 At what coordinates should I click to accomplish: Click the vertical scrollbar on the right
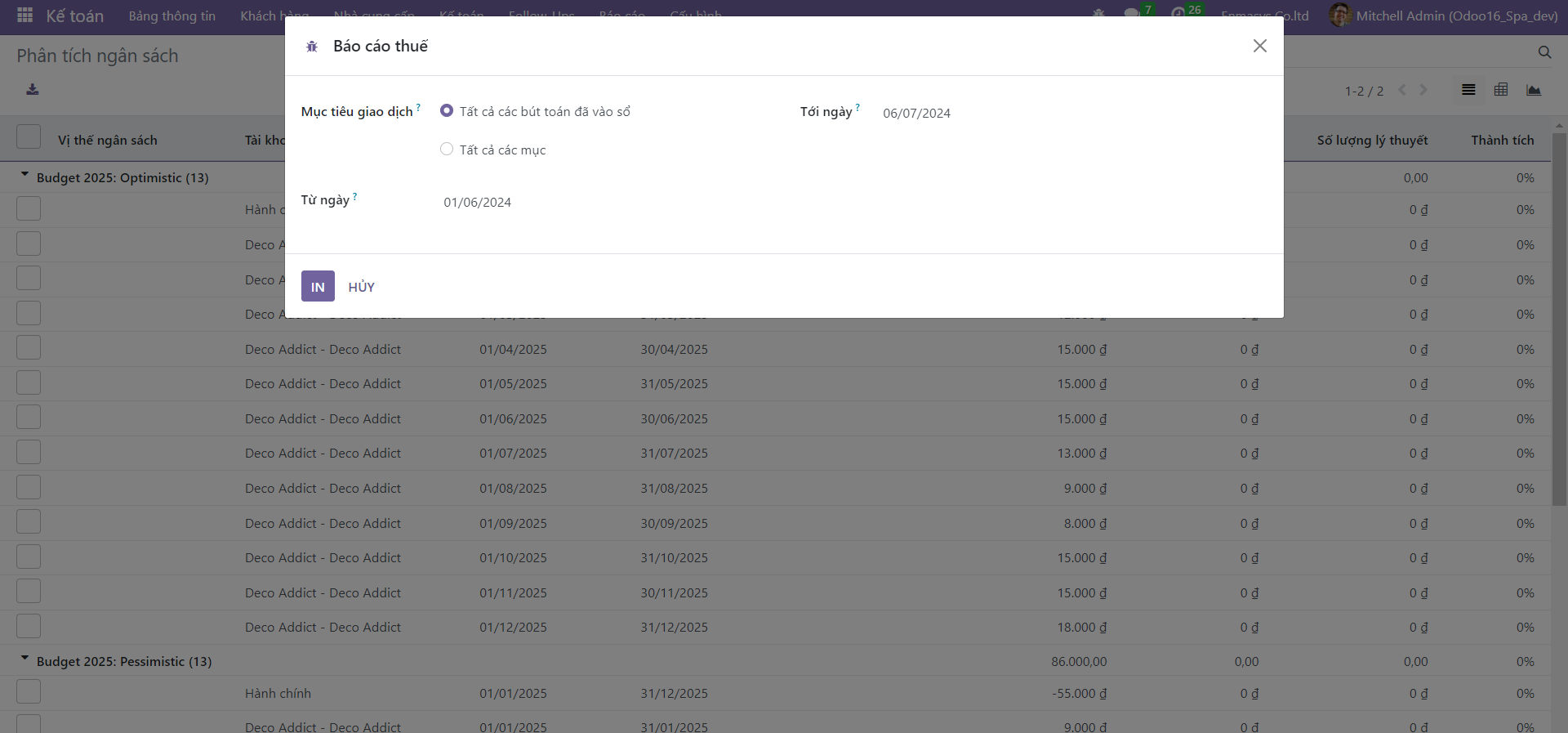1559,319
